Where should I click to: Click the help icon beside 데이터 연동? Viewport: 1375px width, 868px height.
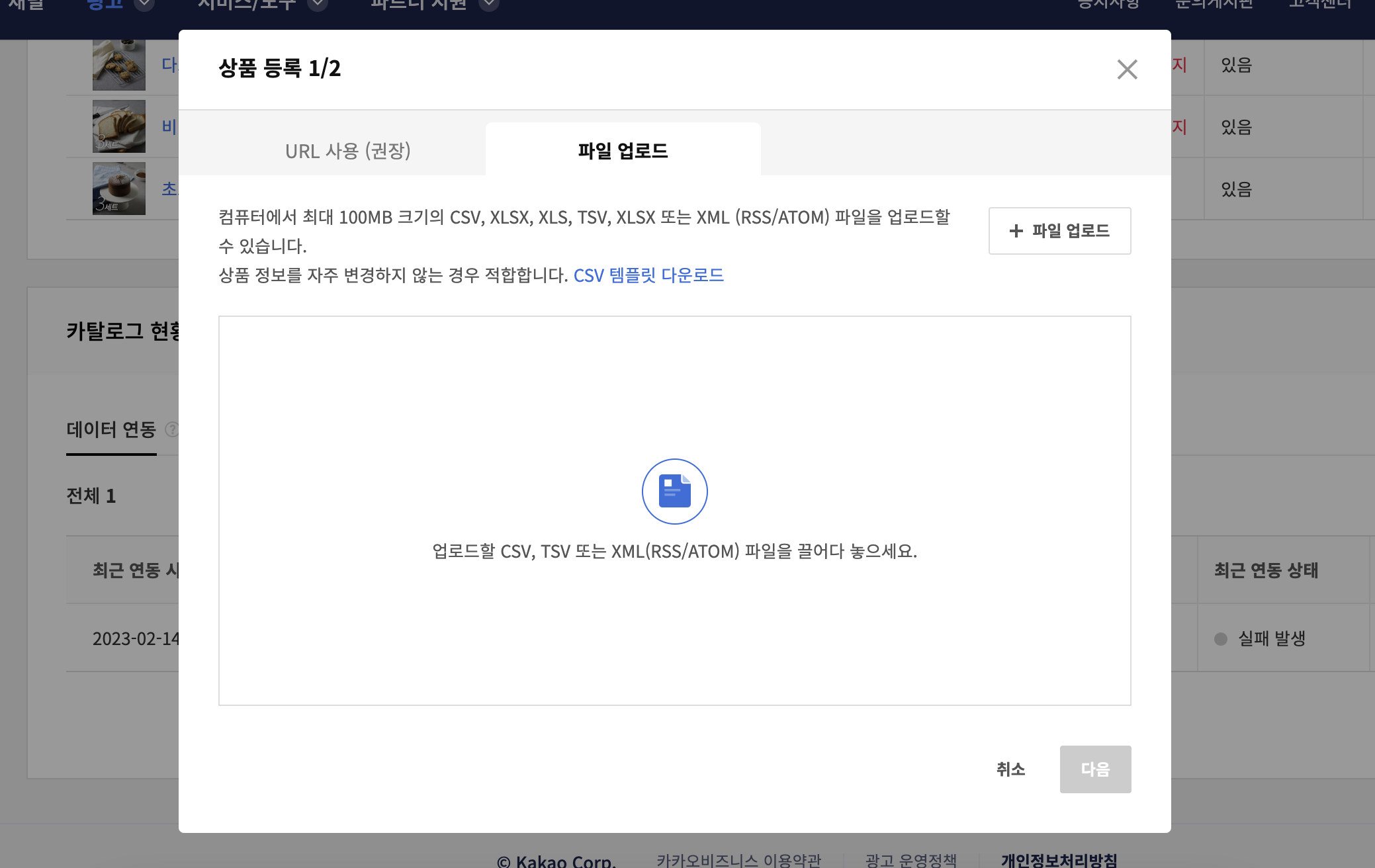(x=171, y=429)
